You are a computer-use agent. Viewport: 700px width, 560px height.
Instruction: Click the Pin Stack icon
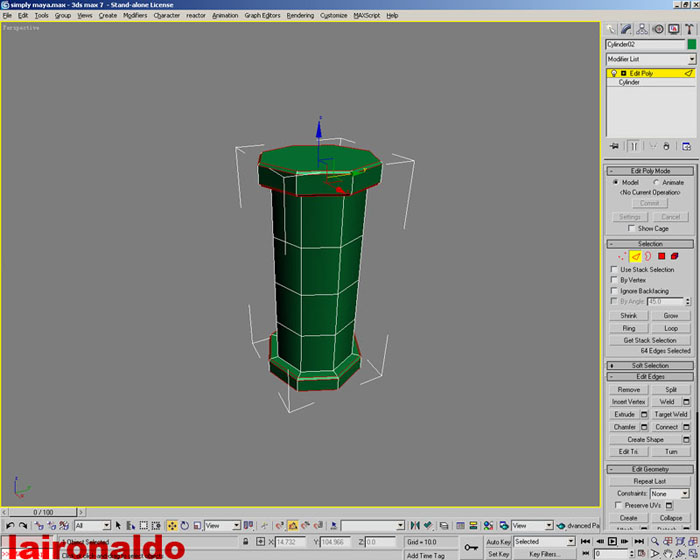(615, 146)
